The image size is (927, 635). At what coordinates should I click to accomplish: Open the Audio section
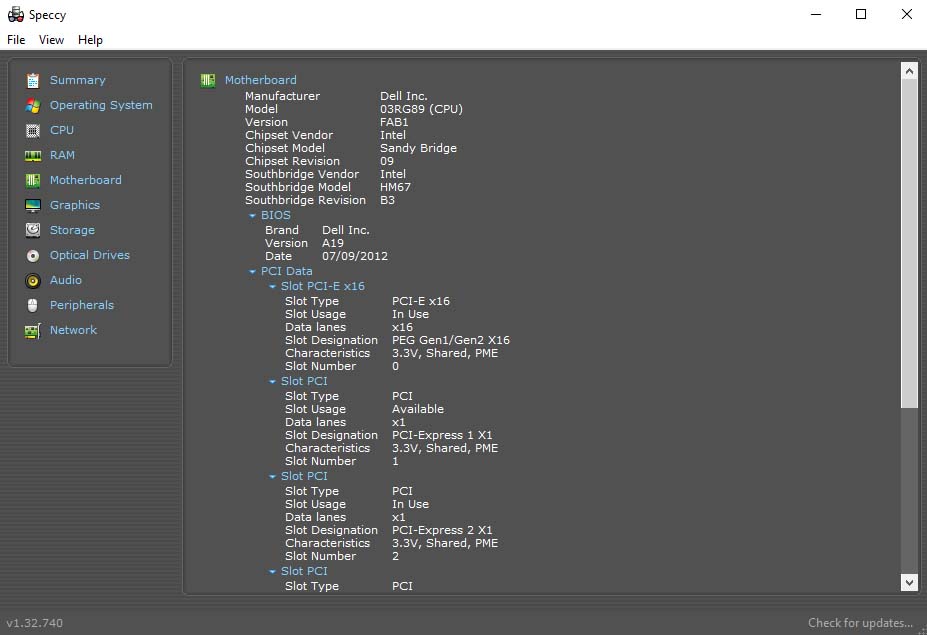[66, 280]
